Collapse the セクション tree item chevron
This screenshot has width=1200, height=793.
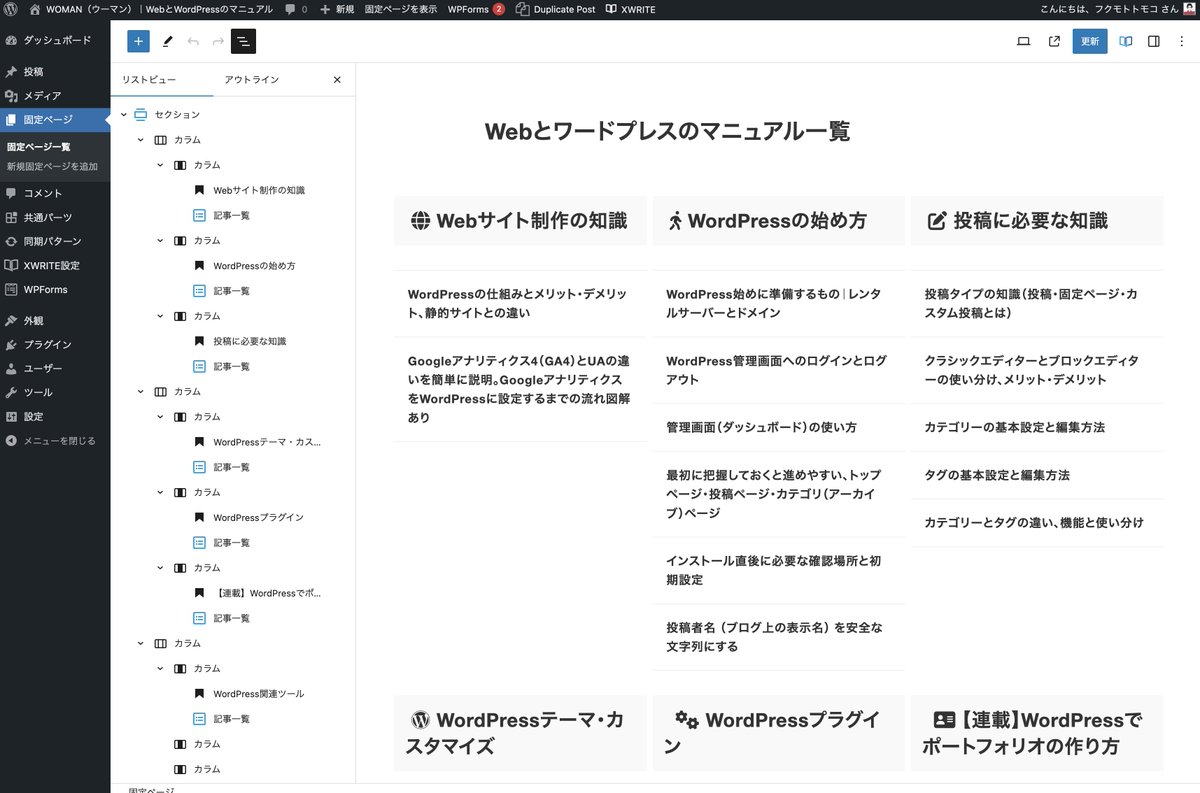click(x=122, y=114)
